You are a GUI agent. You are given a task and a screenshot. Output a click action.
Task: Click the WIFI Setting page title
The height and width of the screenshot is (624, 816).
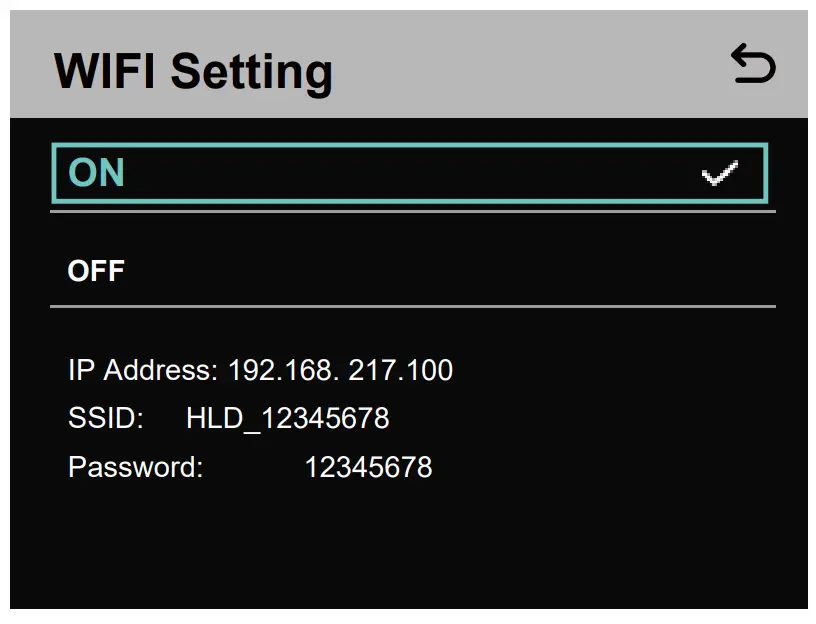pos(193,72)
